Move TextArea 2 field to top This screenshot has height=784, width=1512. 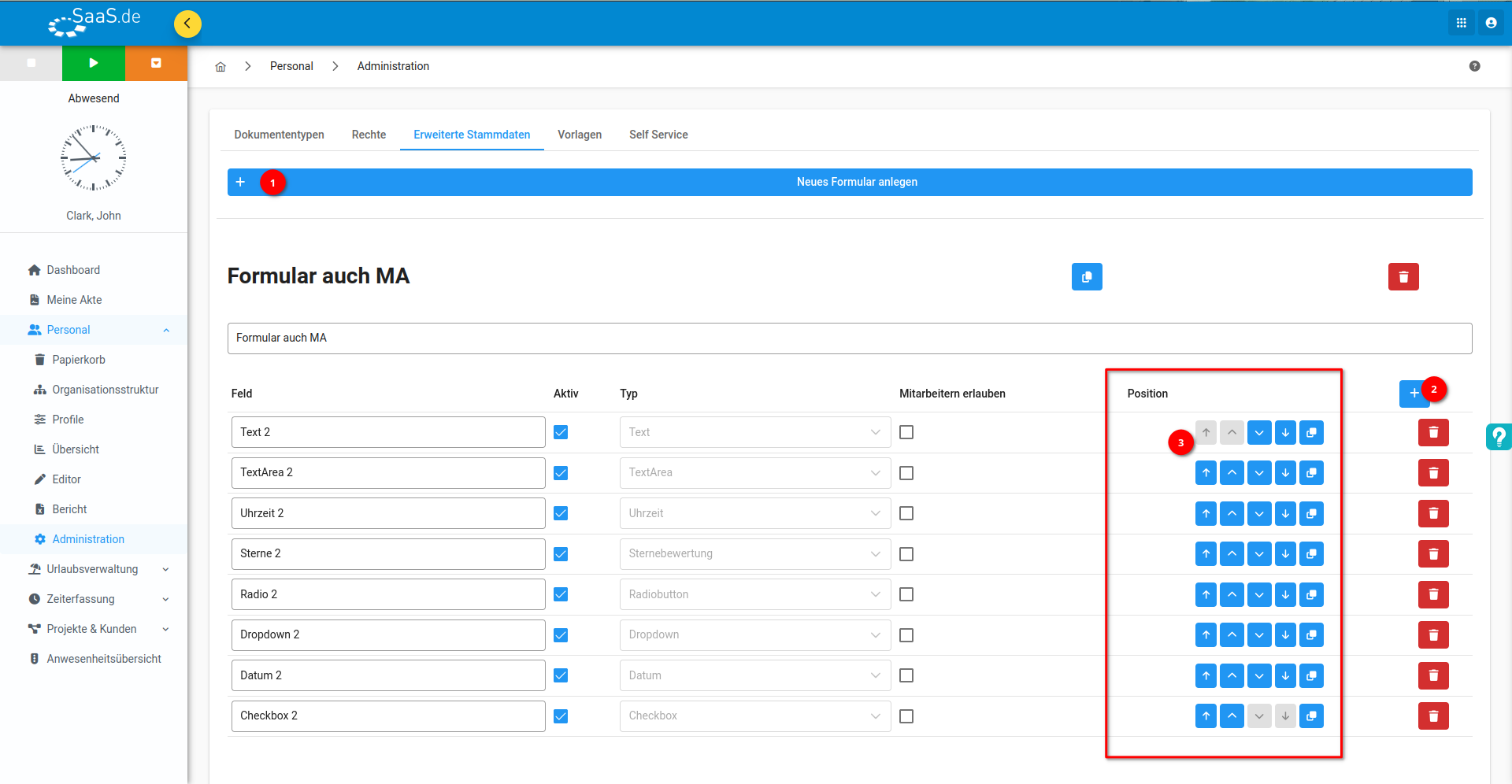[x=1206, y=473]
